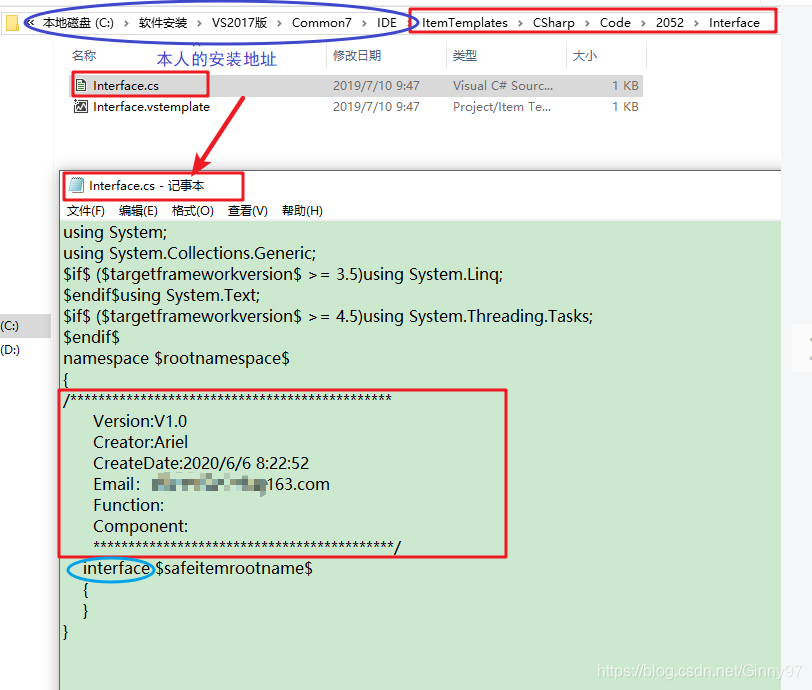This screenshot has width=812, height=690.
Task: Click the 'Email:' comment line
Action: point(211,484)
